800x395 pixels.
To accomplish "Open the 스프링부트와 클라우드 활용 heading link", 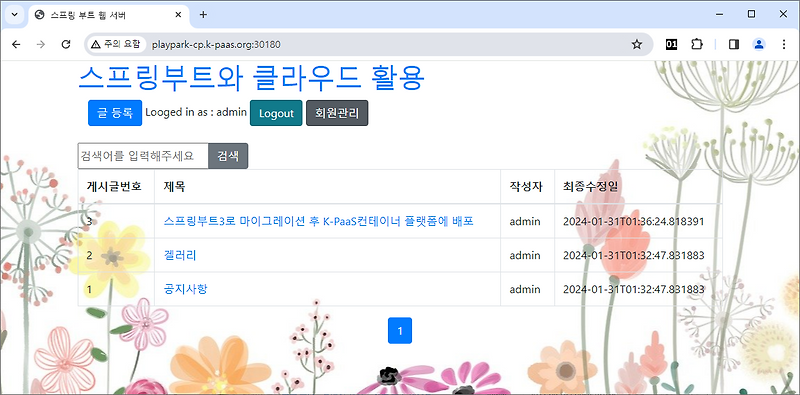I will [x=252, y=78].
